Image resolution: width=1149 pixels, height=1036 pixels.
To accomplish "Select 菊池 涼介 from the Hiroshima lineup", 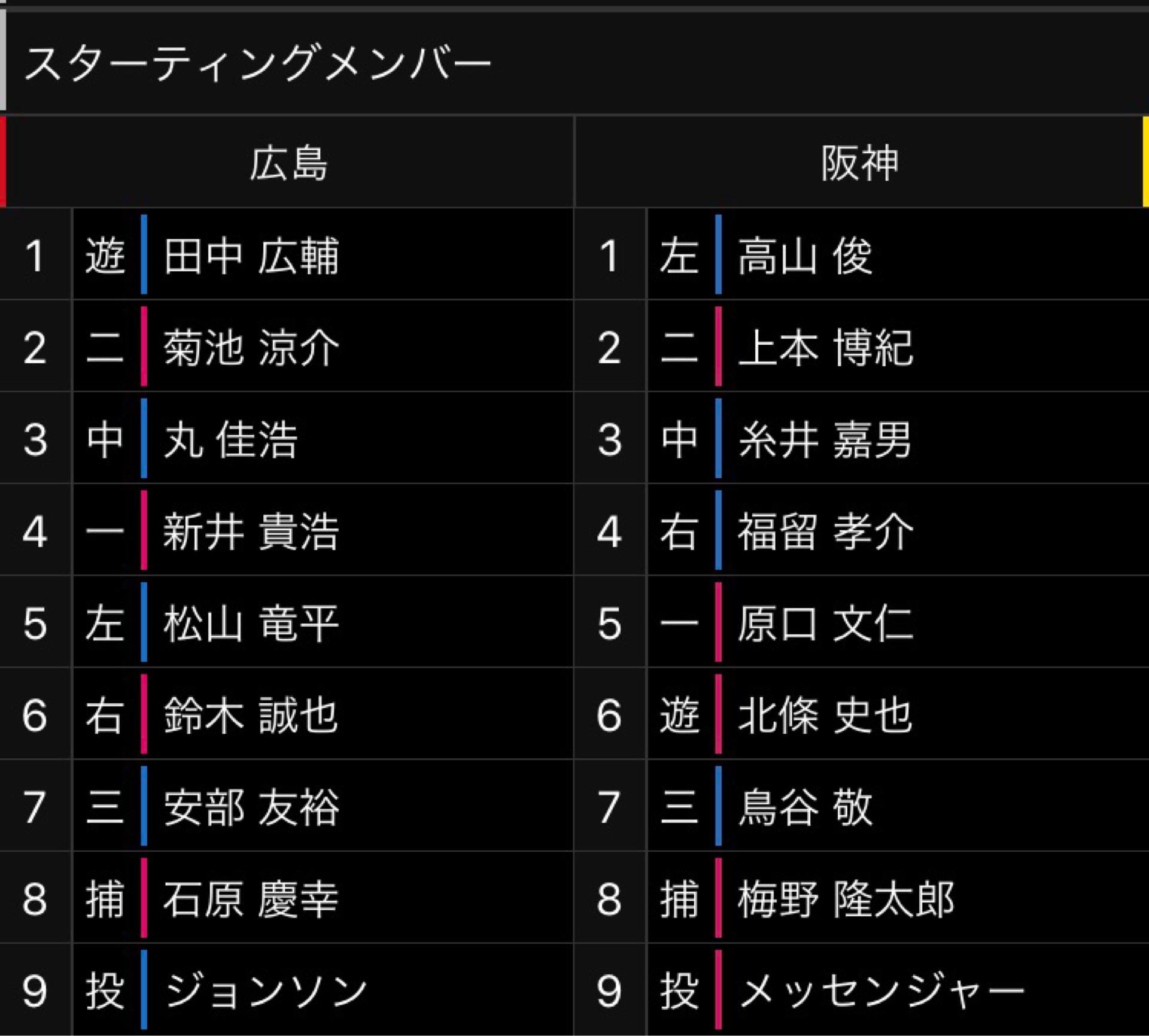I will tap(251, 348).
